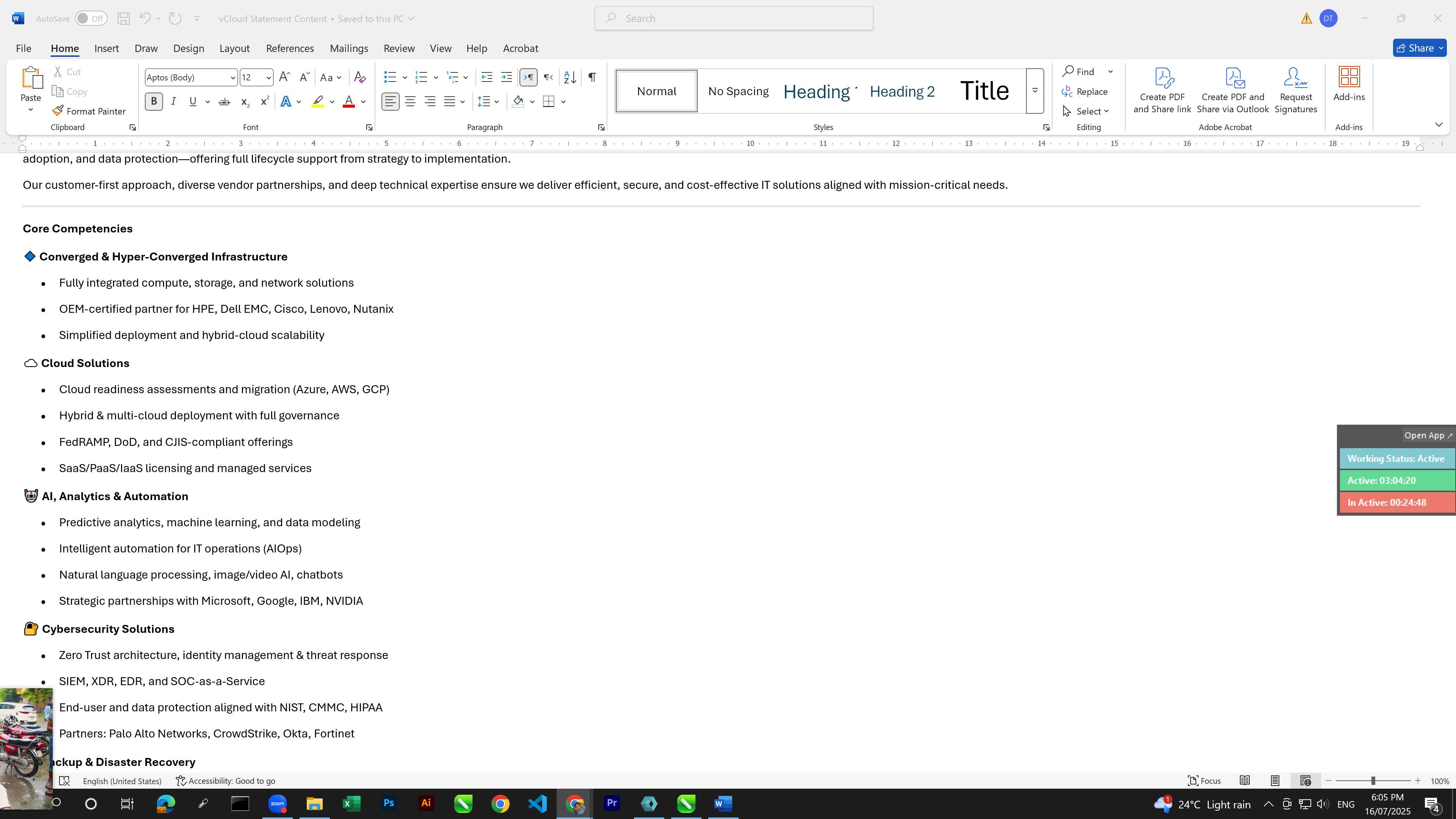Switch to Read Mode view

tap(1244, 781)
